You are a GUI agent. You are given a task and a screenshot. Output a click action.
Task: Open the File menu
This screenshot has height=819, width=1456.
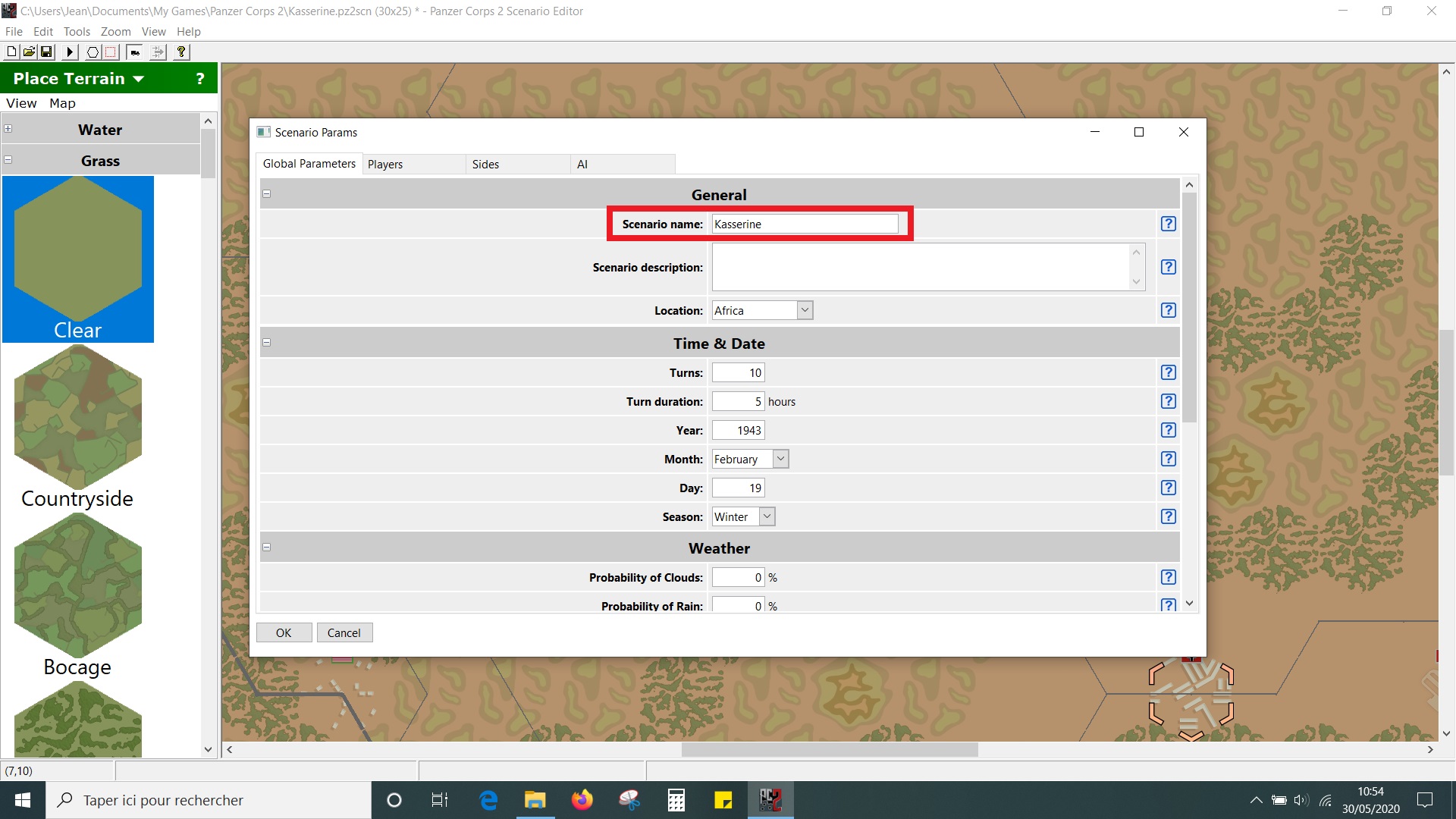(x=14, y=32)
